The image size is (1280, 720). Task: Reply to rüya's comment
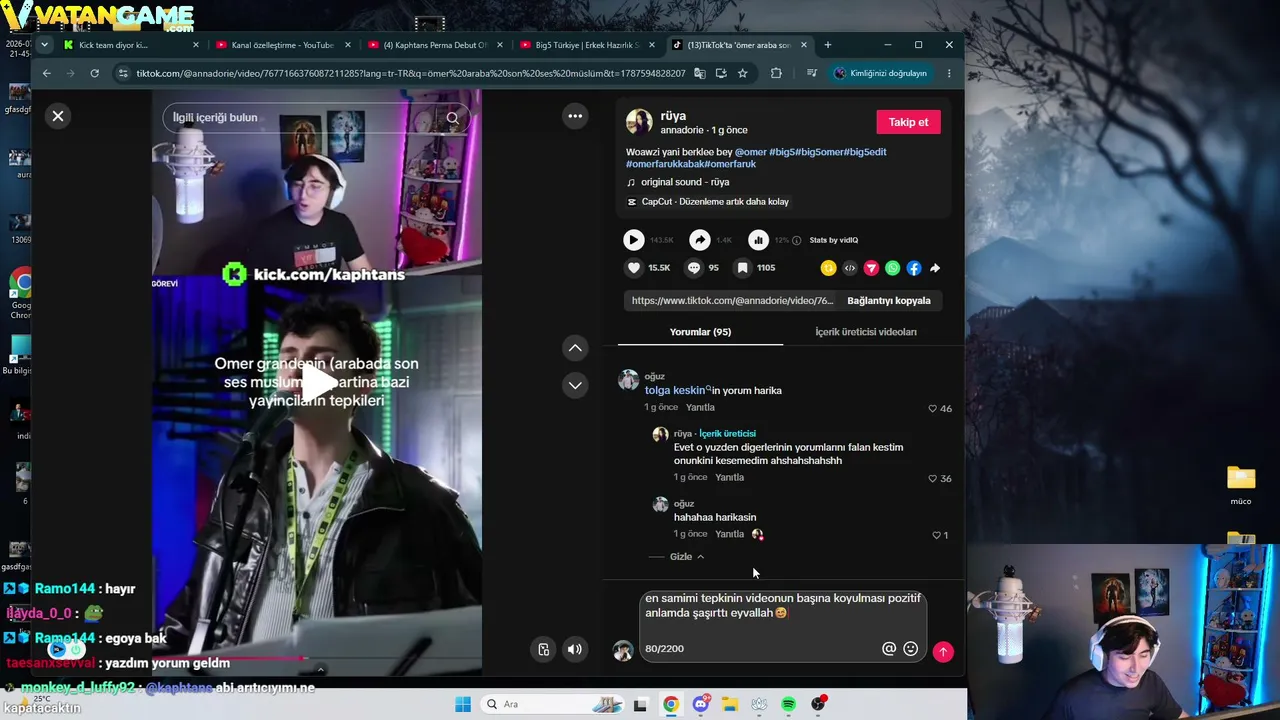pos(729,478)
